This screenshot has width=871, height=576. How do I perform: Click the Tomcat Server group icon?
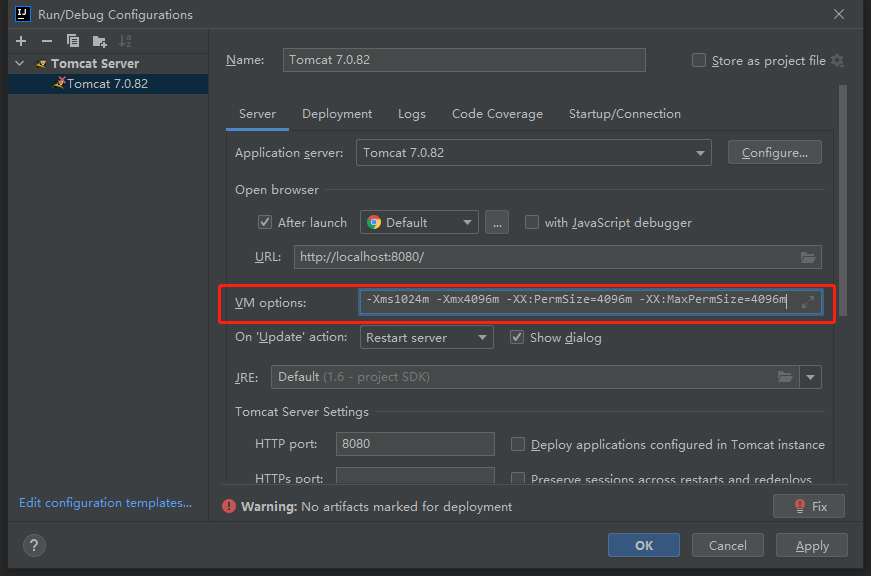(41, 64)
